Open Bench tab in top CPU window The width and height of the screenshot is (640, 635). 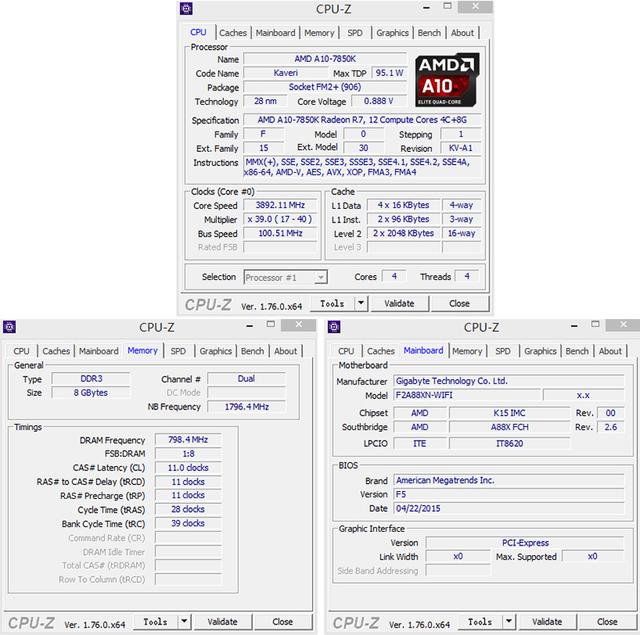coord(429,33)
